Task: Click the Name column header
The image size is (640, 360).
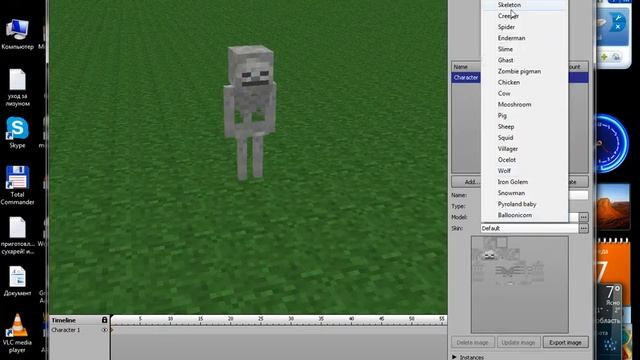Action: [466, 67]
